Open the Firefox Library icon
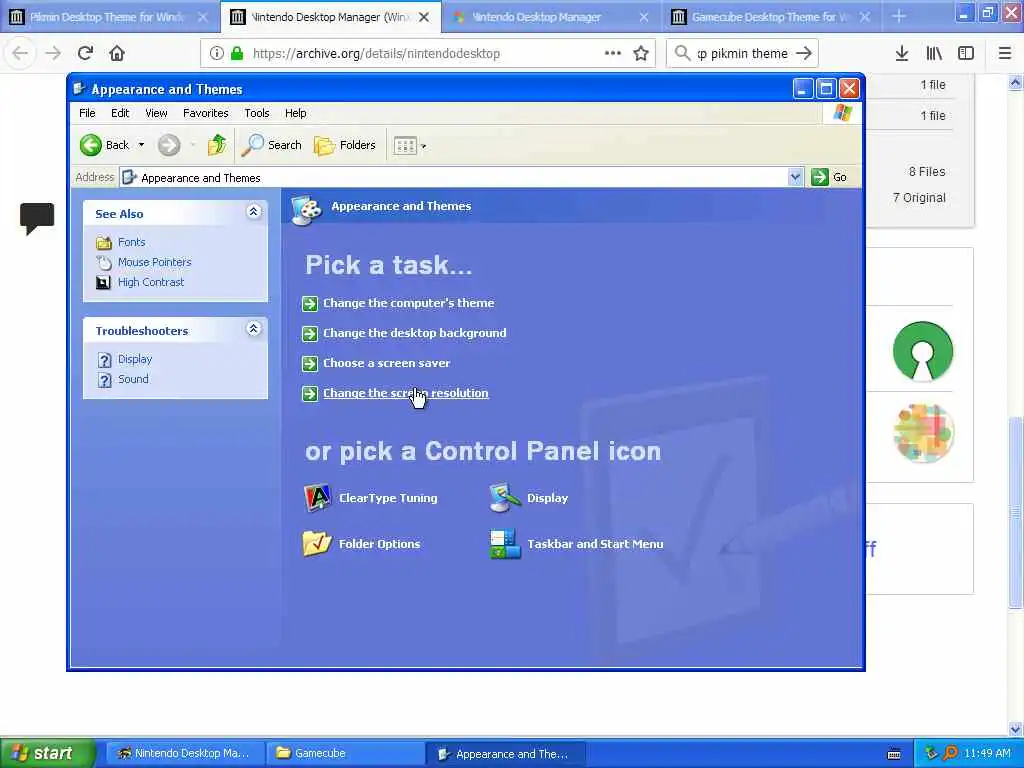The image size is (1024, 768). [934, 53]
